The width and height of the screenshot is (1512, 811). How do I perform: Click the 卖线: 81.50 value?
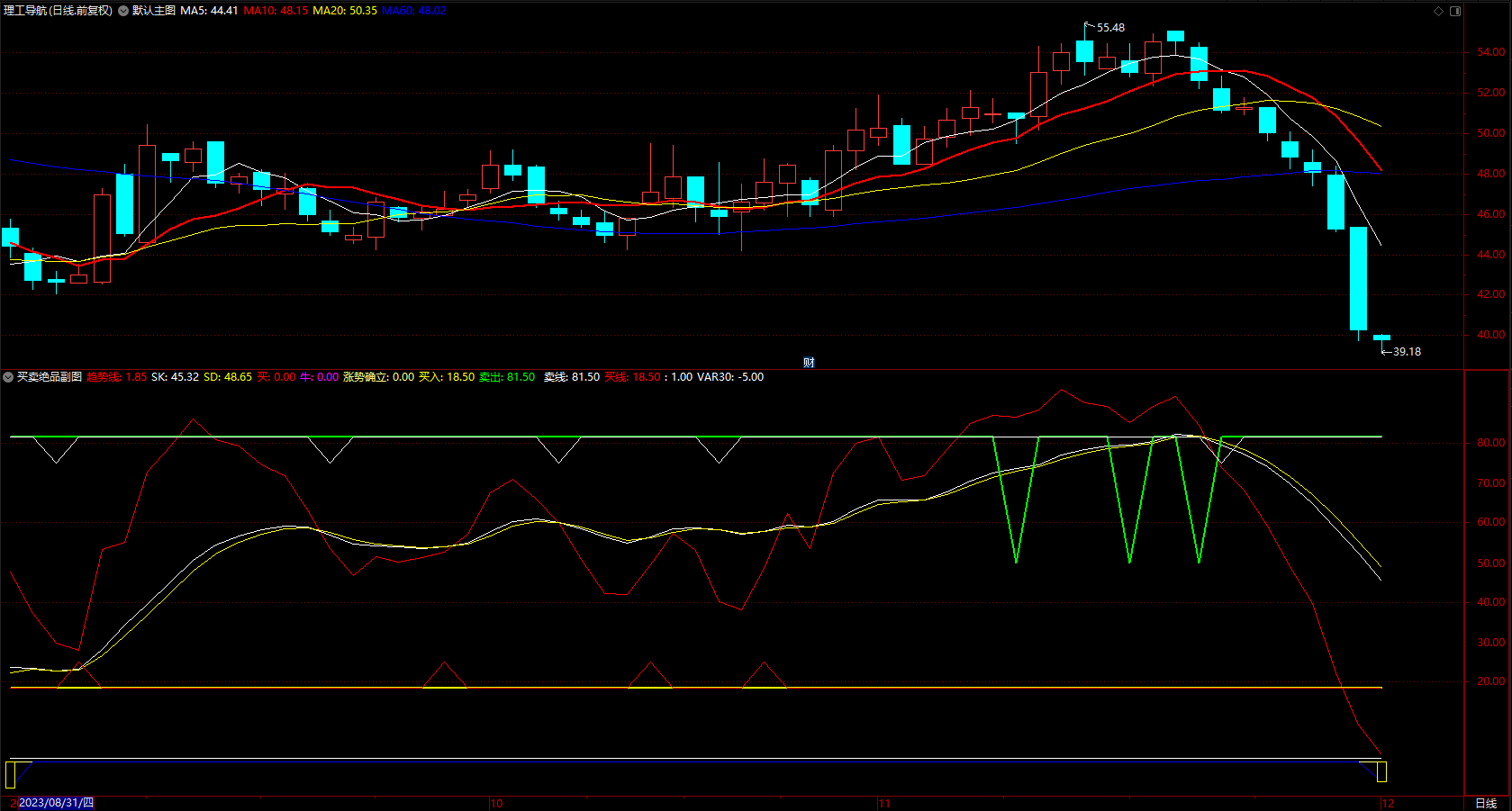(572, 377)
